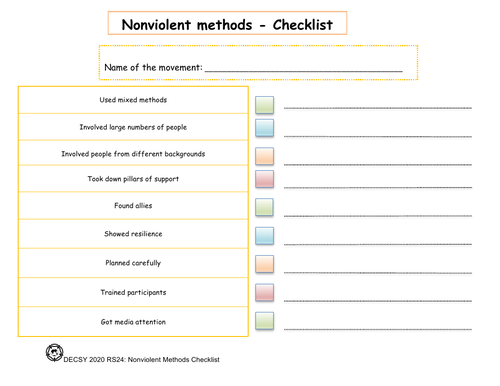Tick the orange box for different backgrounds
This screenshot has width=500, height=386.
click(x=265, y=156)
